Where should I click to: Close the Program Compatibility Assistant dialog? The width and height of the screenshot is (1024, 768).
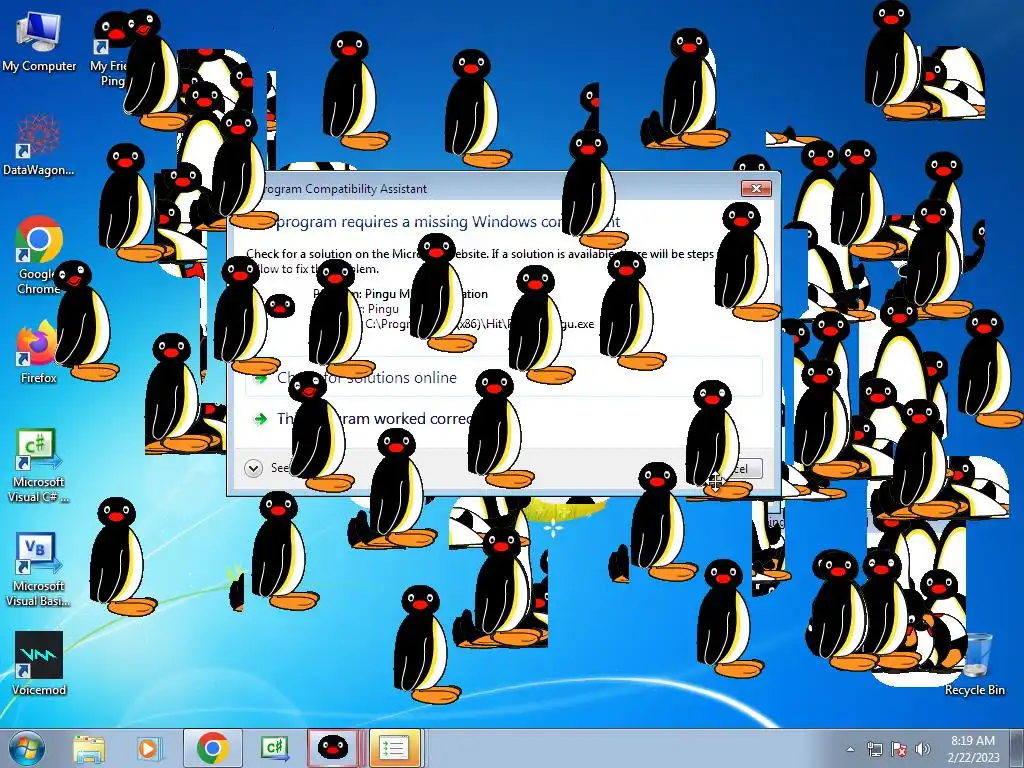(756, 188)
